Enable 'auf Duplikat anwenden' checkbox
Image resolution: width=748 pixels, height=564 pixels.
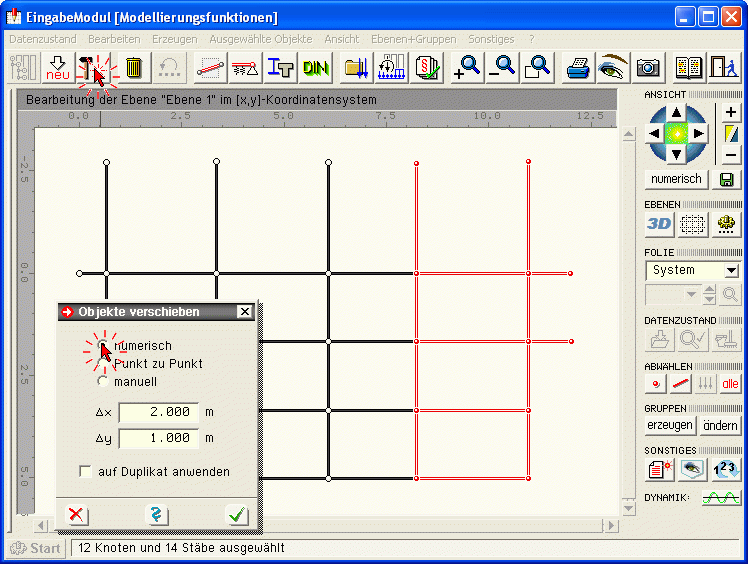(85, 471)
